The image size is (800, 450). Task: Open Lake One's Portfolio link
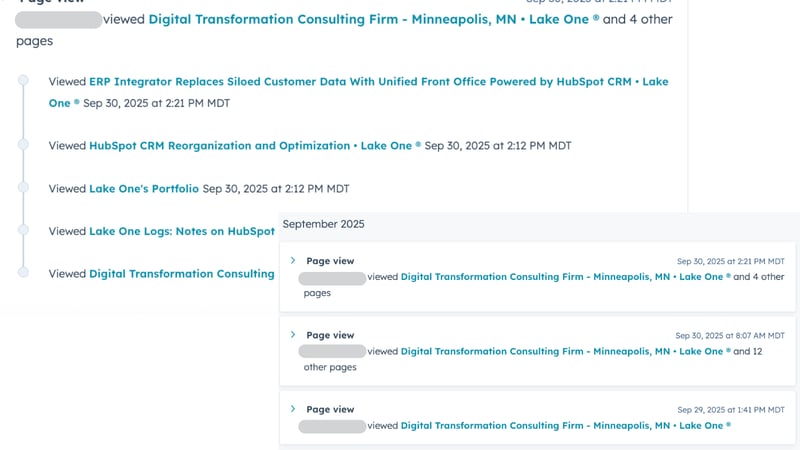click(x=144, y=188)
